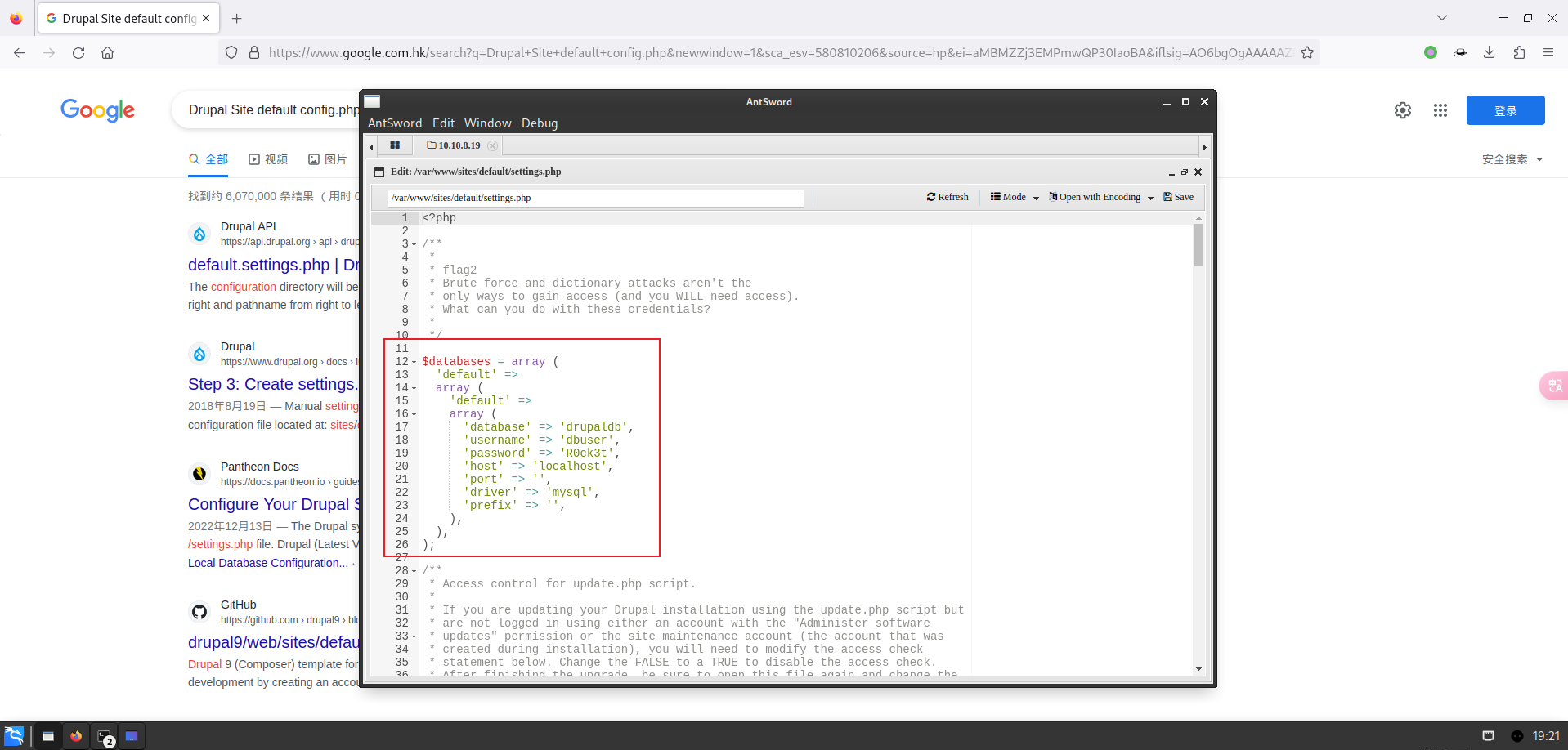Open the default.settings.php search result
The width and height of the screenshot is (1568, 750).
(273, 265)
